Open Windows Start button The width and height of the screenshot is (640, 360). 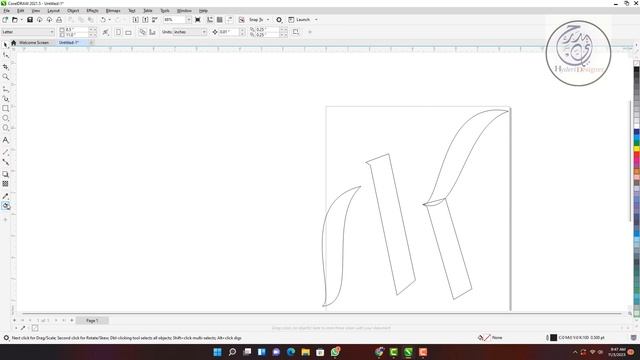coord(217,352)
